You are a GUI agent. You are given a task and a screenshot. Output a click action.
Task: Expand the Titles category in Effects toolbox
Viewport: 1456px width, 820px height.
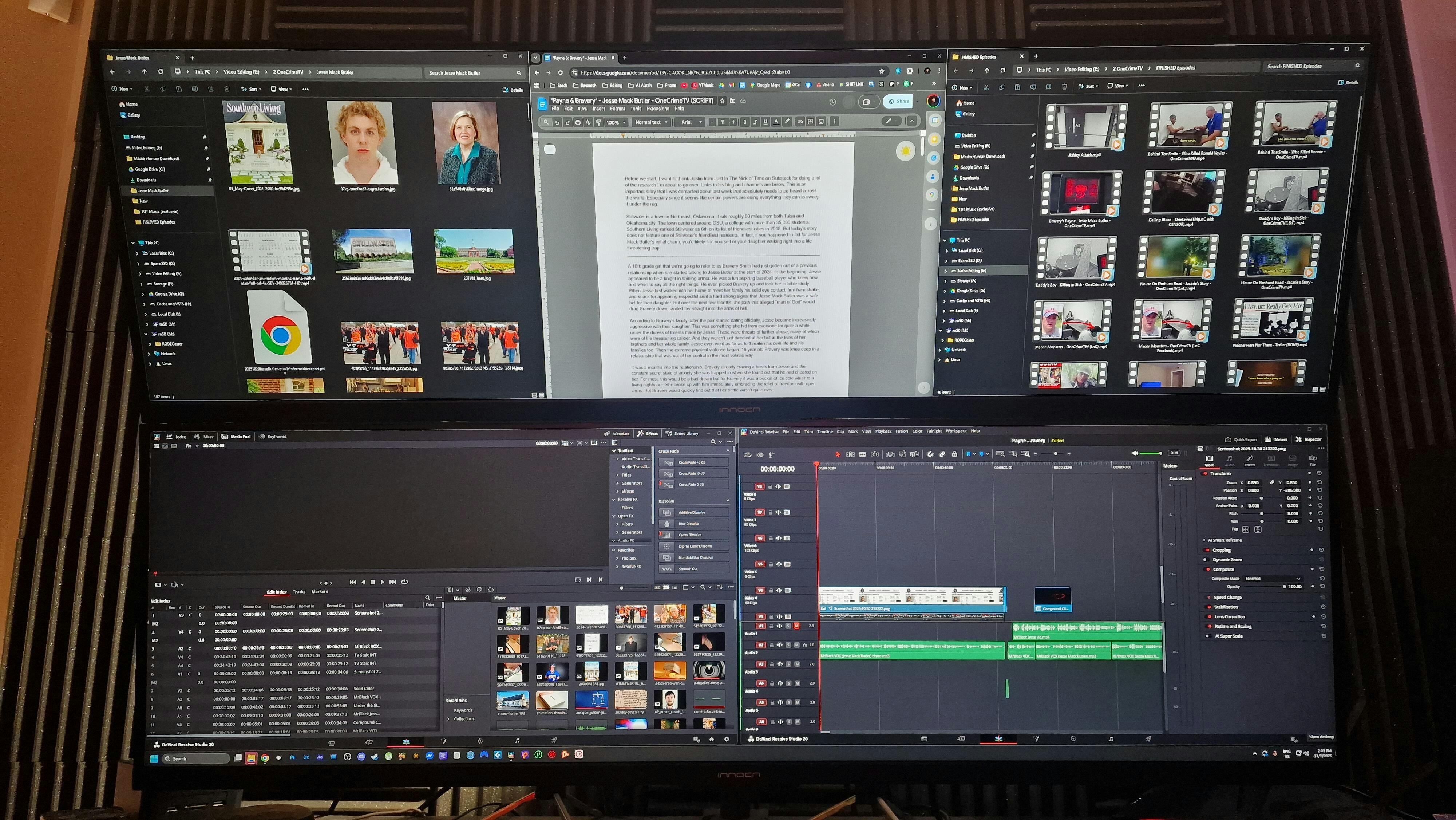coord(617,475)
